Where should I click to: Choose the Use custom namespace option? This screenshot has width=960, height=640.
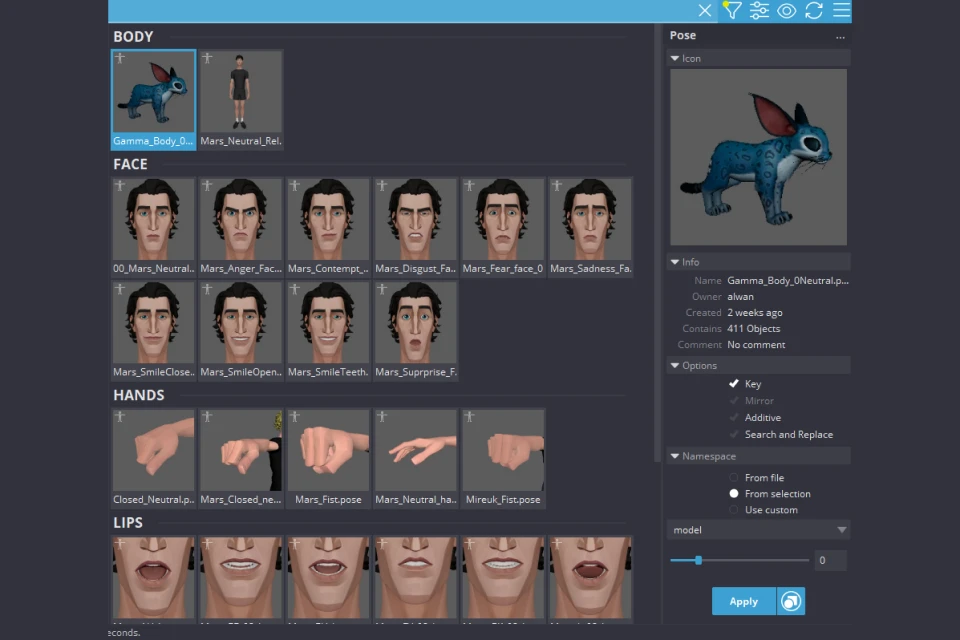click(x=734, y=510)
